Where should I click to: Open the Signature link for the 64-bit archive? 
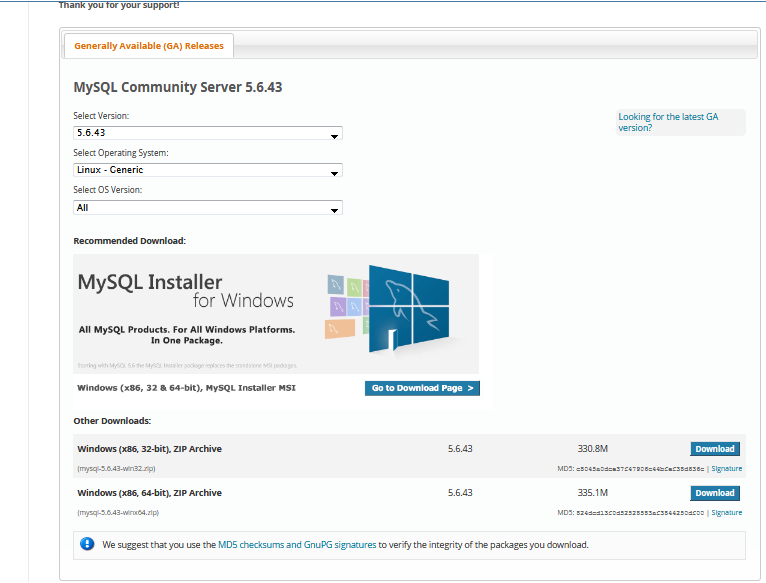[x=726, y=512]
